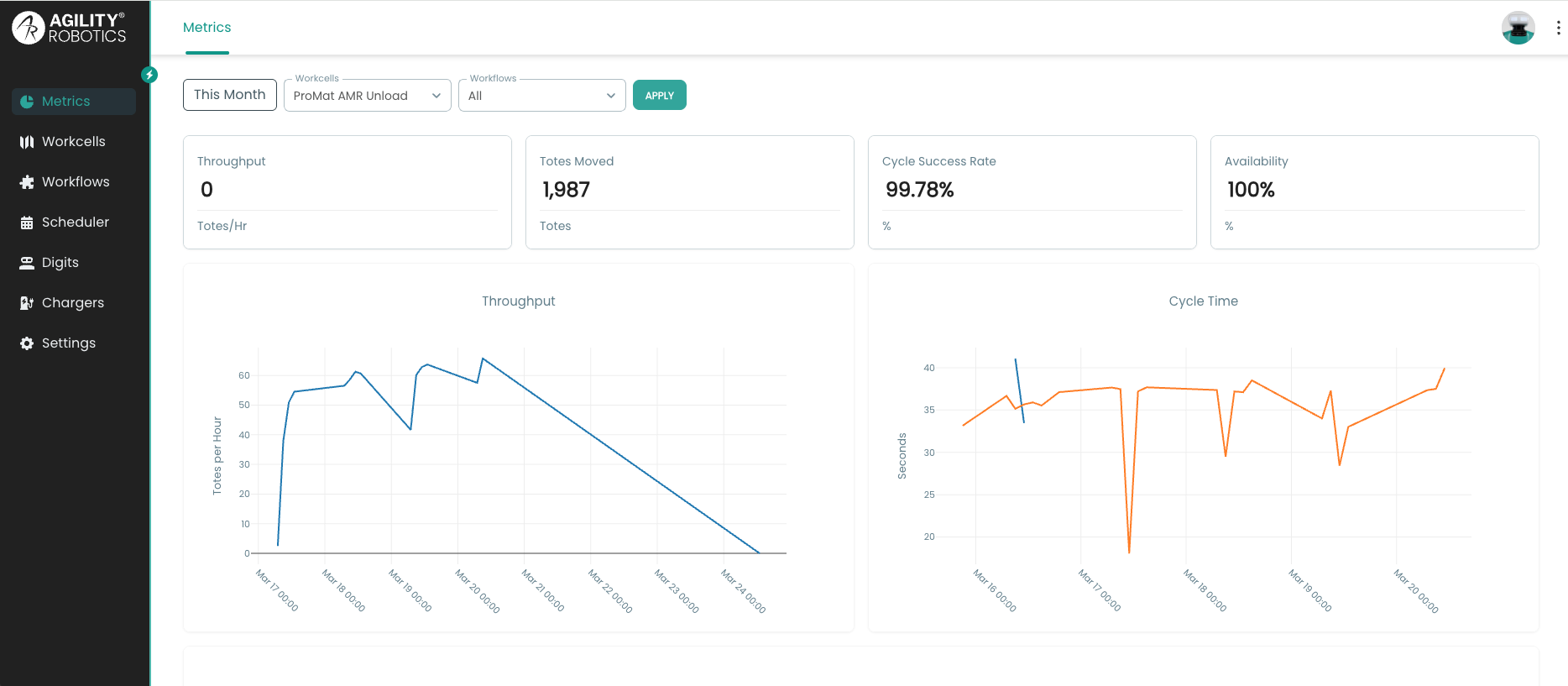Click the Chargers station icon
The width and height of the screenshot is (1568, 686).
point(27,303)
